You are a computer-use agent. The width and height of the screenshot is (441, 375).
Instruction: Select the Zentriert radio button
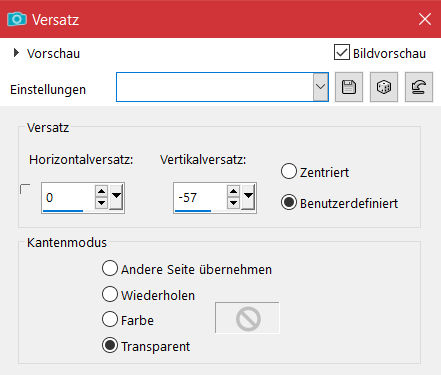[x=289, y=171]
